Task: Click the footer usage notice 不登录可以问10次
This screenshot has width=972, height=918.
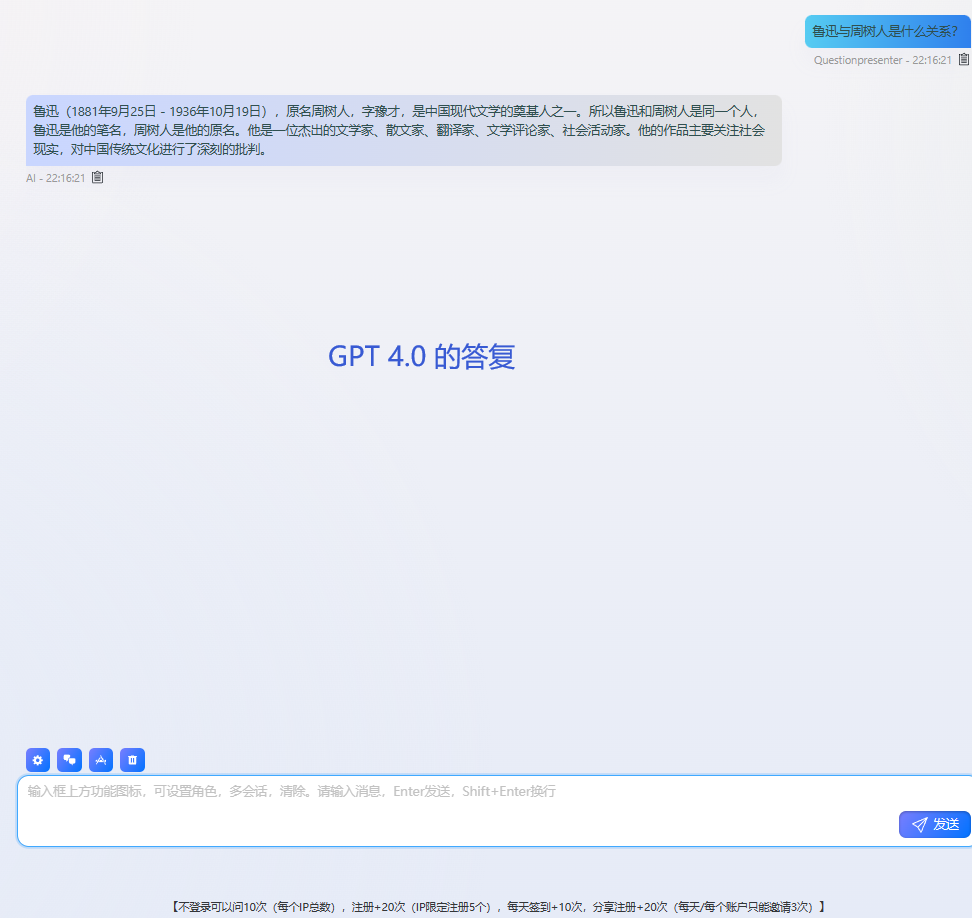Action: tap(498, 907)
